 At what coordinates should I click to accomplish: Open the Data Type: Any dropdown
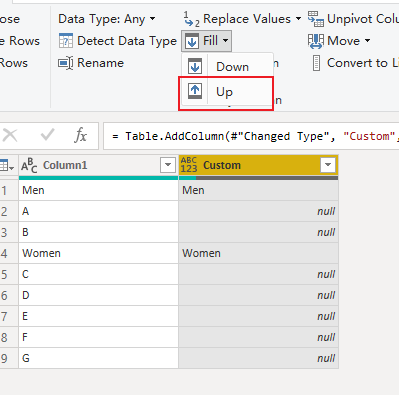coord(107,19)
